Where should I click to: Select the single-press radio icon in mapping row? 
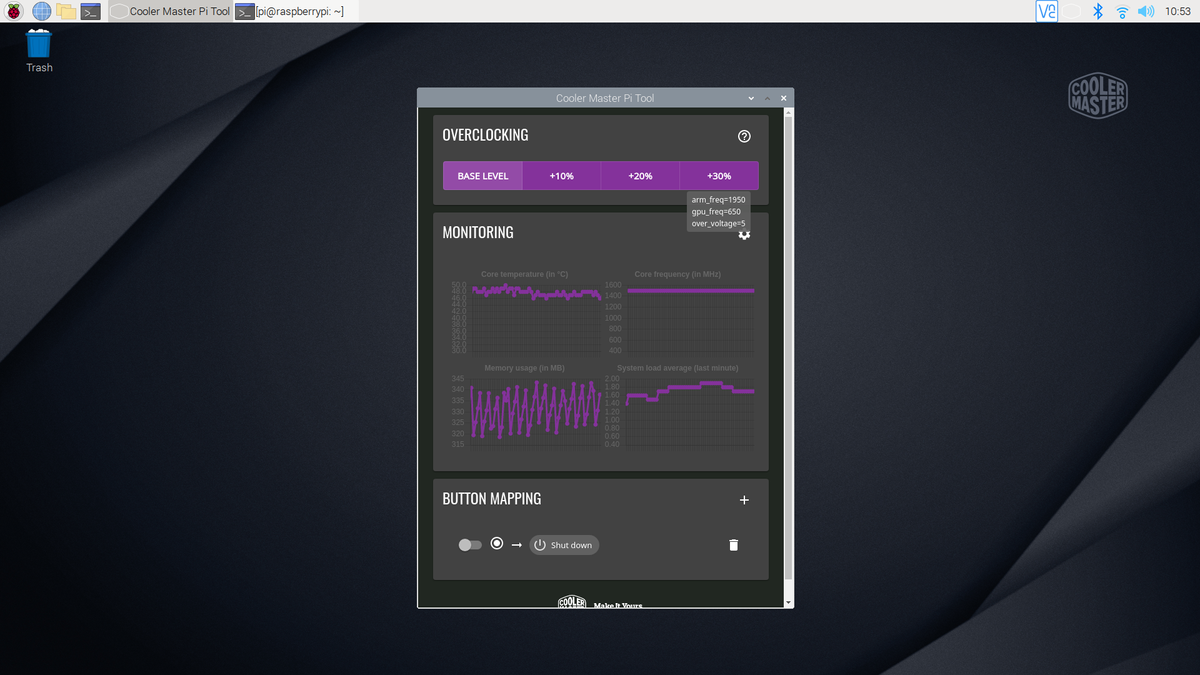(497, 544)
